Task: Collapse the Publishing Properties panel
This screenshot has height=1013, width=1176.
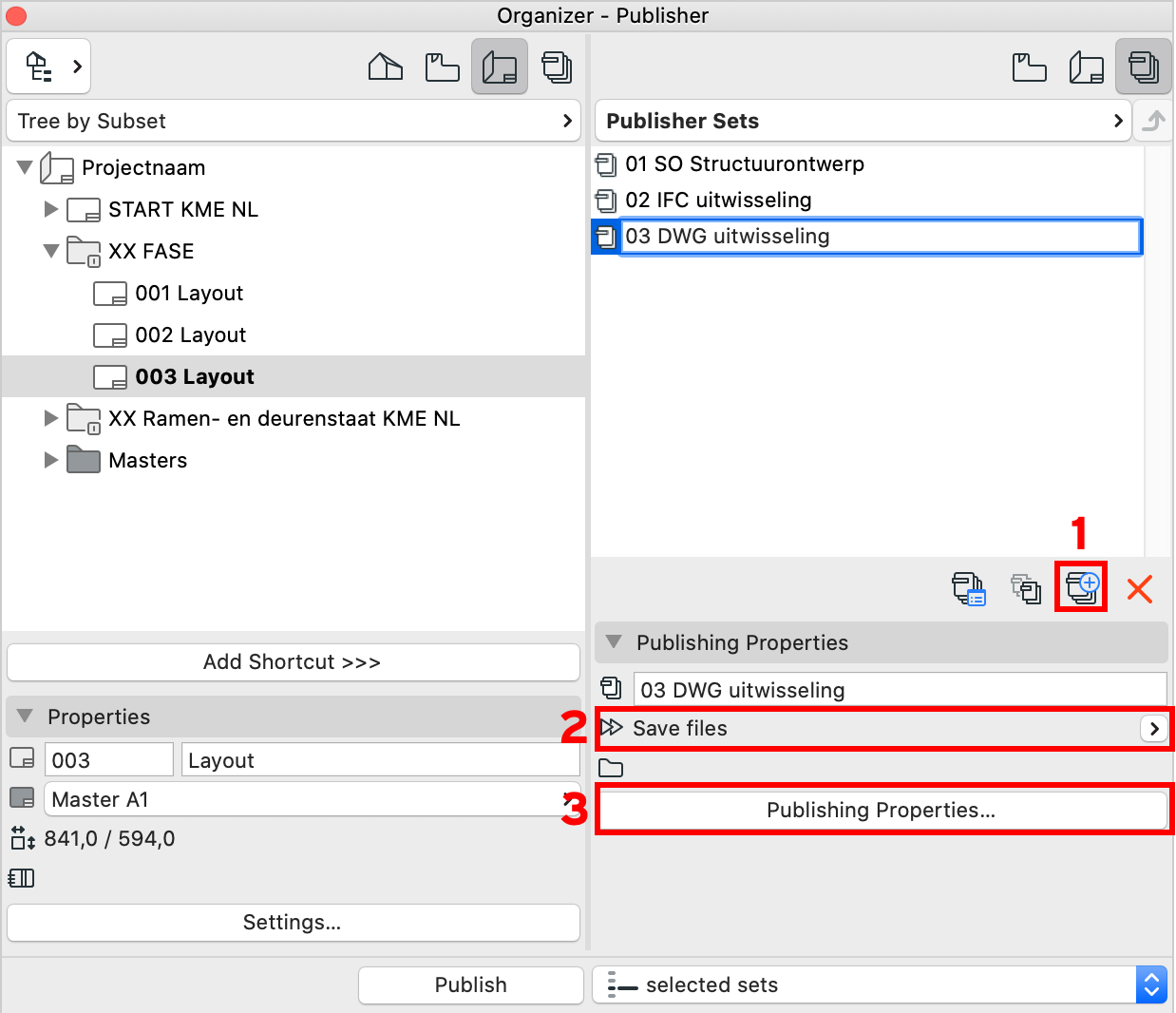Action: click(614, 642)
